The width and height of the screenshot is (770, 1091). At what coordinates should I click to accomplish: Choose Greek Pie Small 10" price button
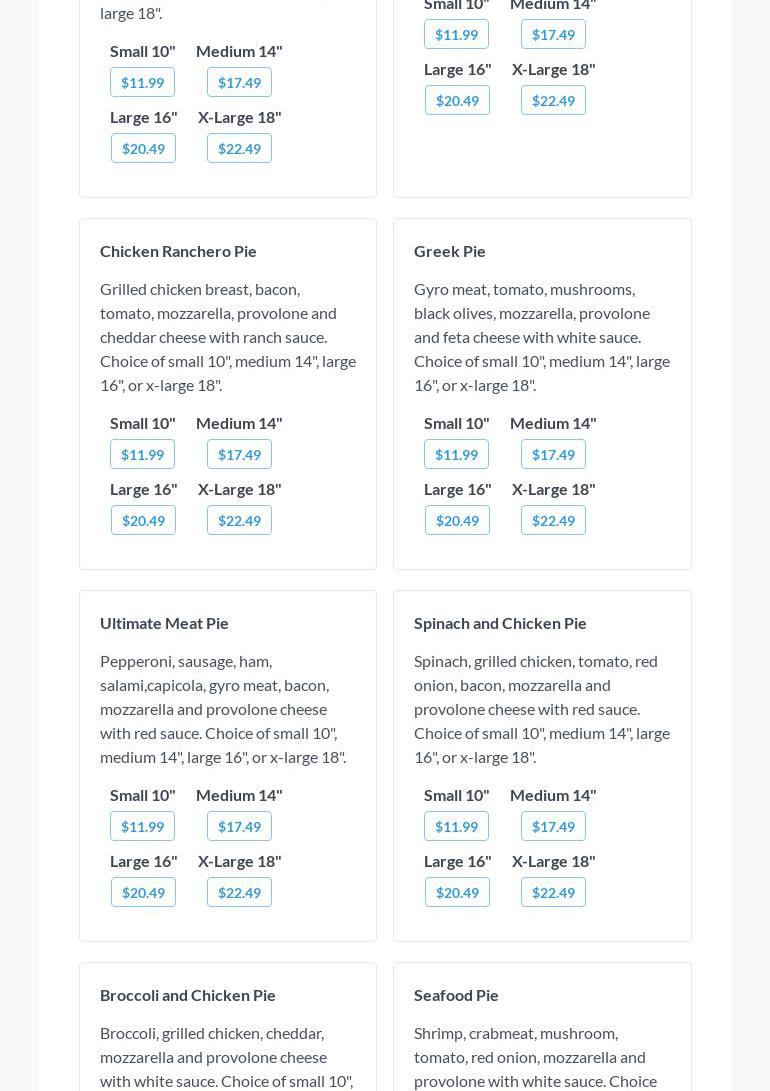(x=456, y=454)
